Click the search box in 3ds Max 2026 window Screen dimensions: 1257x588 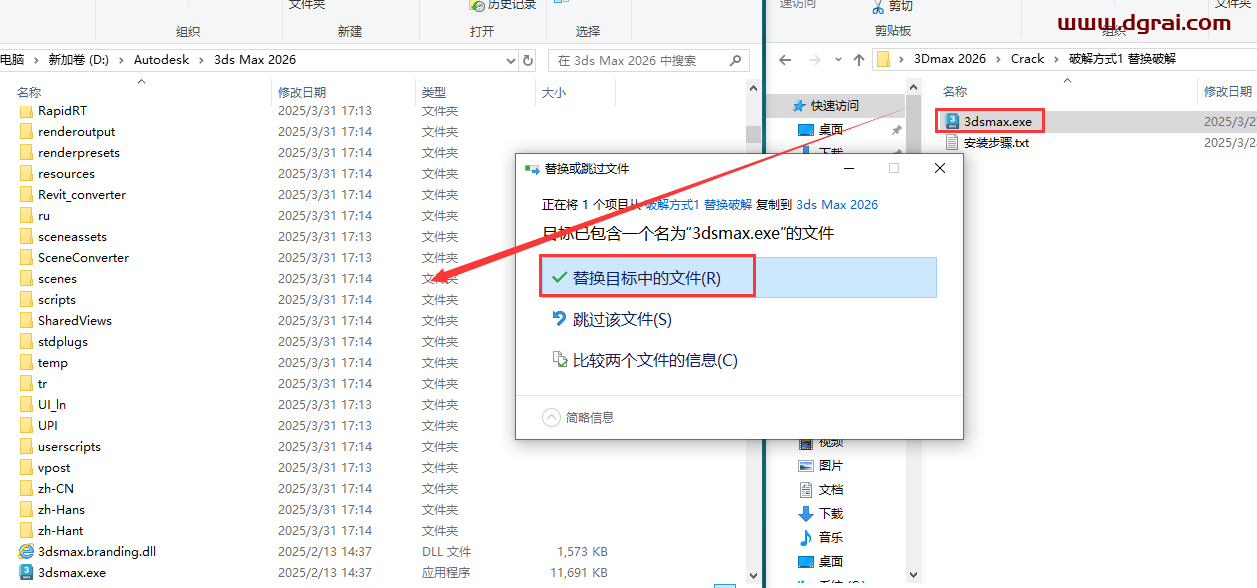[648, 60]
